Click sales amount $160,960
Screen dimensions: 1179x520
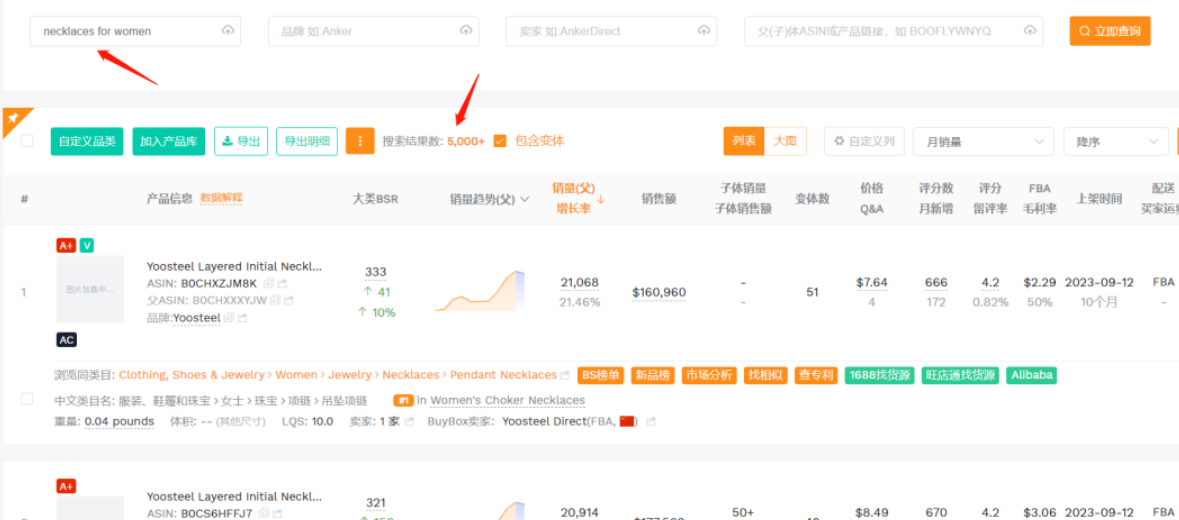[659, 292]
